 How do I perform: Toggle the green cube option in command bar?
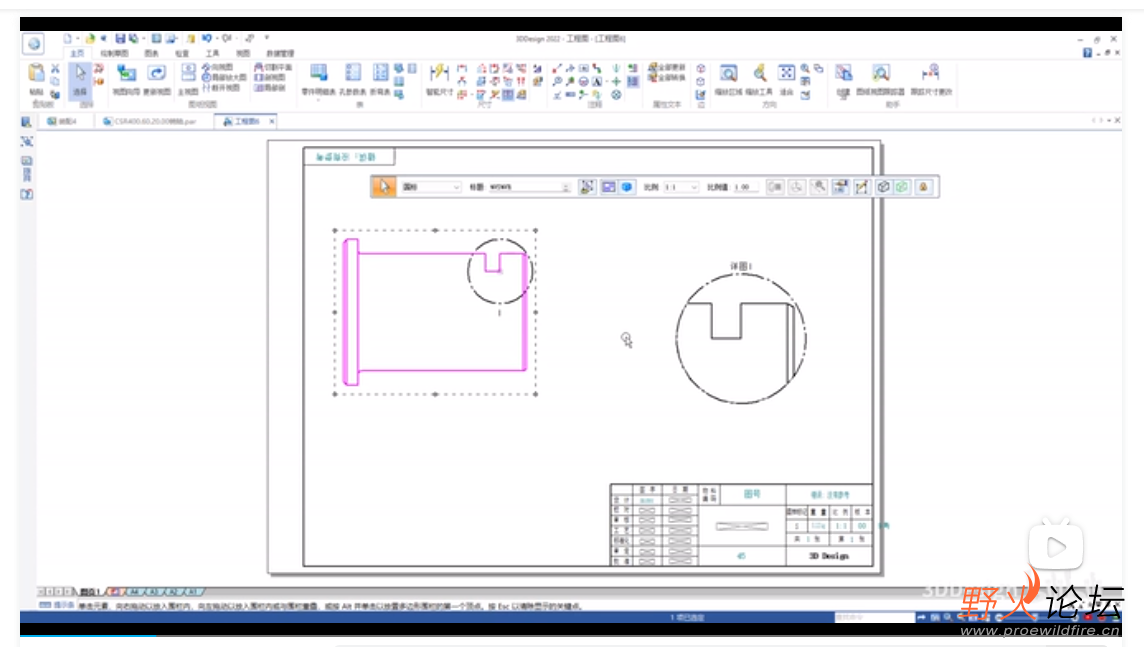click(x=903, y=187)
